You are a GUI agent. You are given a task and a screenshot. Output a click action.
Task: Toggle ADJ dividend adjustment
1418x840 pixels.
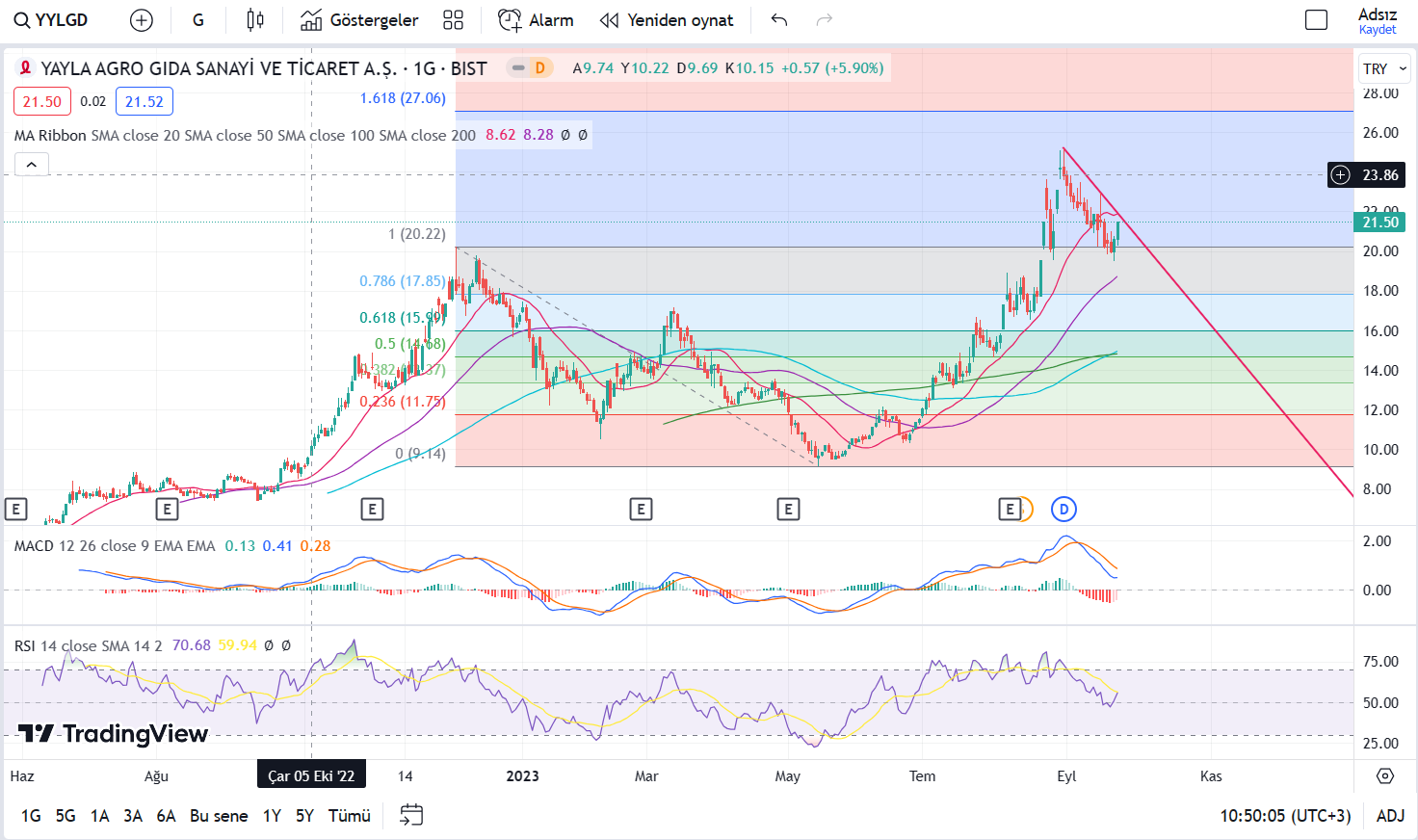(x=1390, y=816)
